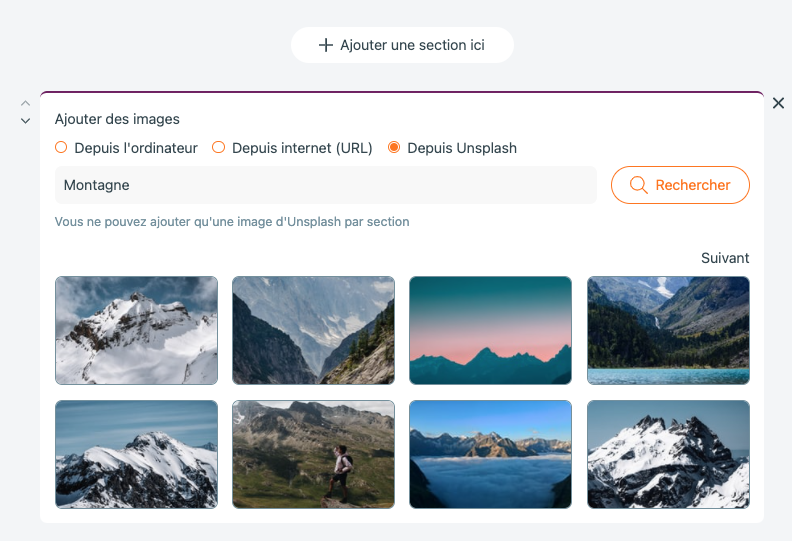Click Ajouter une section ici button
The height and width of the screenshot is (541, 792).
click(402, 45)
